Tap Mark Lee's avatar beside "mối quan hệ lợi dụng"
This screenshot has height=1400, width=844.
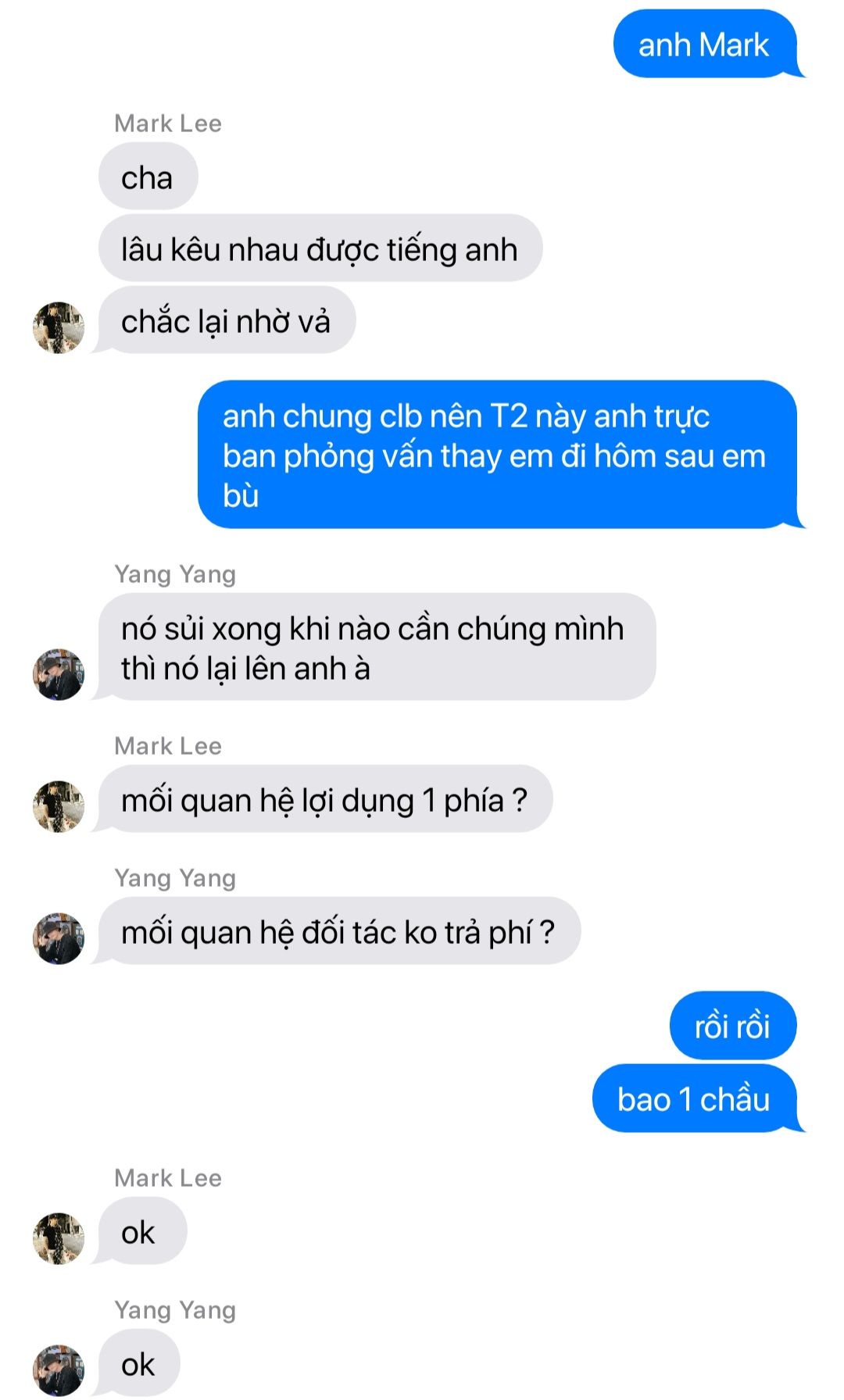pos(59,806)
